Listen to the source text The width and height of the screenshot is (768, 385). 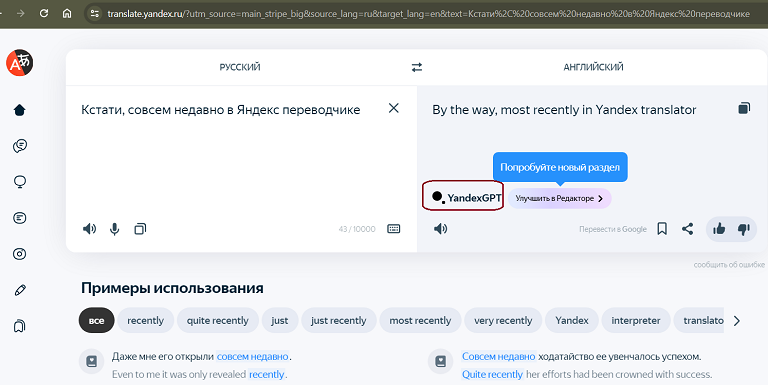[90, 229]
